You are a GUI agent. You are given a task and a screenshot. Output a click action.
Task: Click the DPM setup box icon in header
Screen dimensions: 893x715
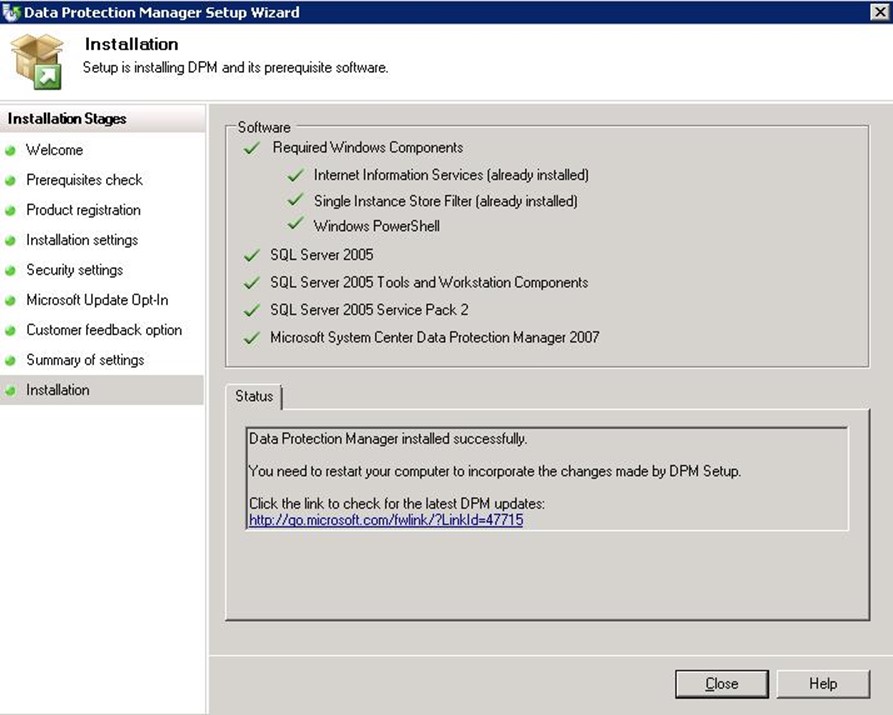(x=37, y=61)
